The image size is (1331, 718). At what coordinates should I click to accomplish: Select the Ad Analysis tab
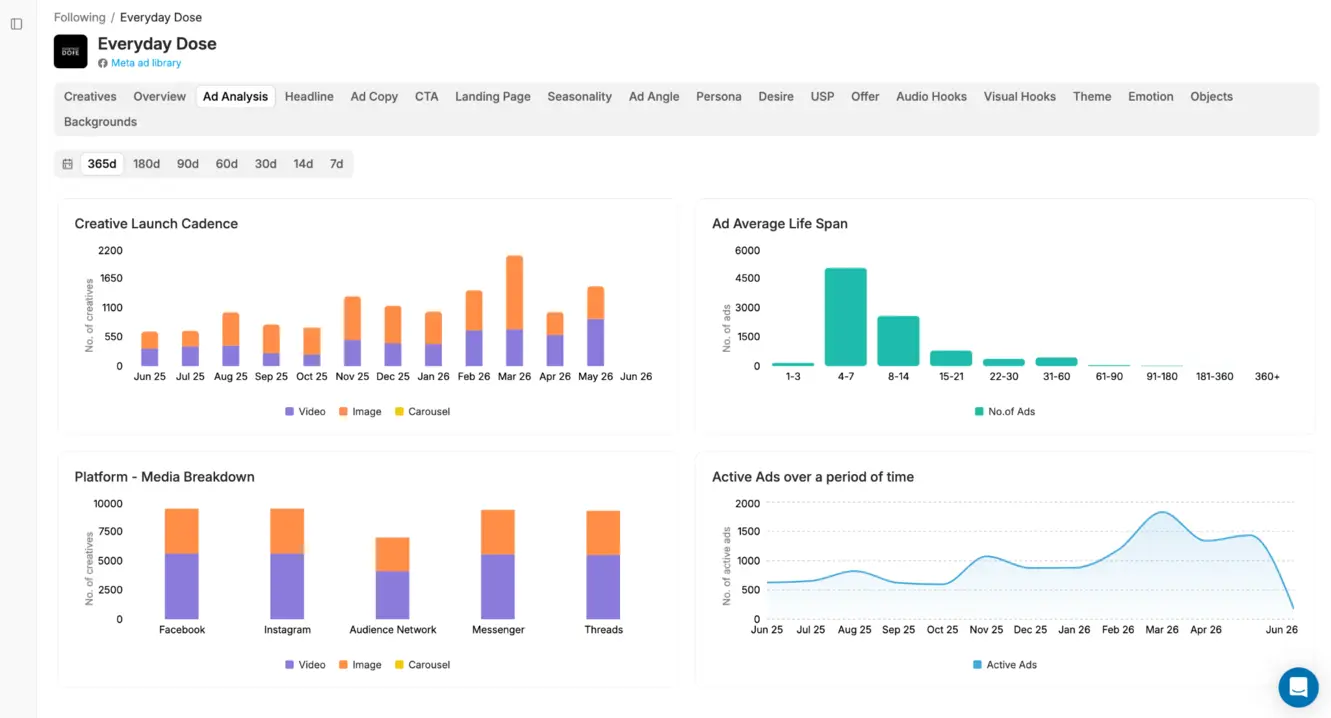(x=235, y=97)
